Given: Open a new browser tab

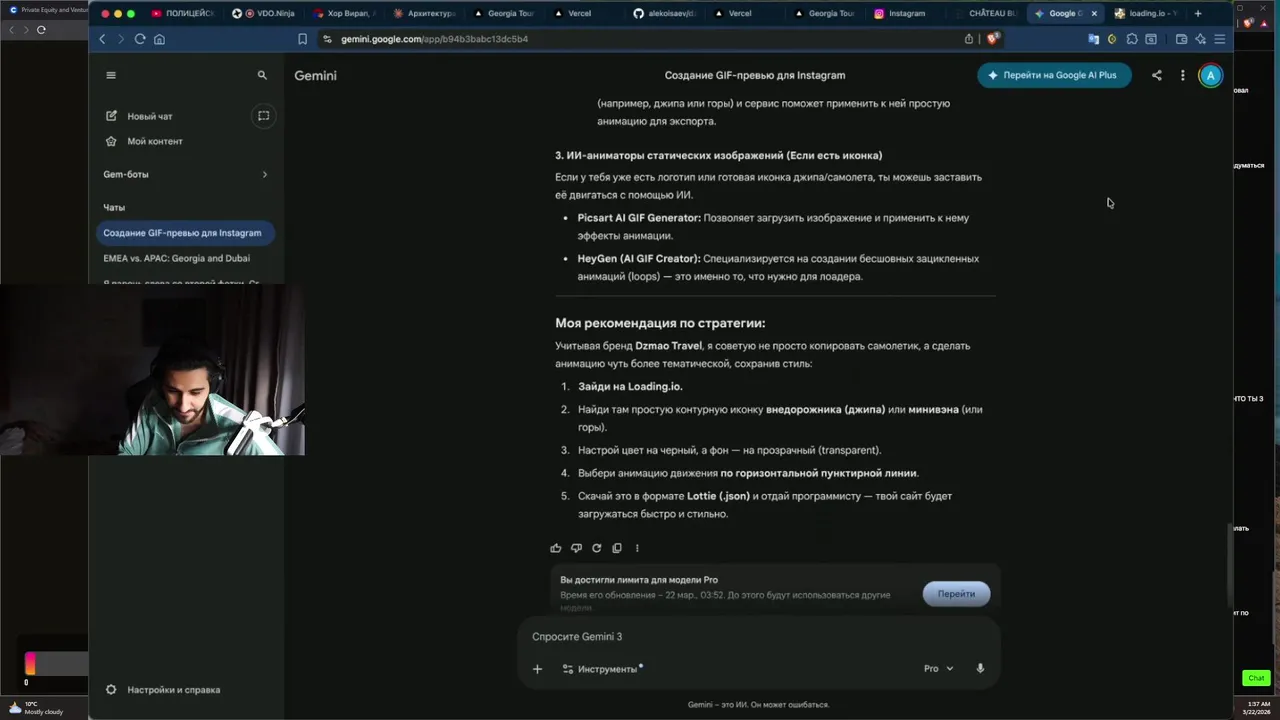Looking at the screenshot, I should [1198, 14].
